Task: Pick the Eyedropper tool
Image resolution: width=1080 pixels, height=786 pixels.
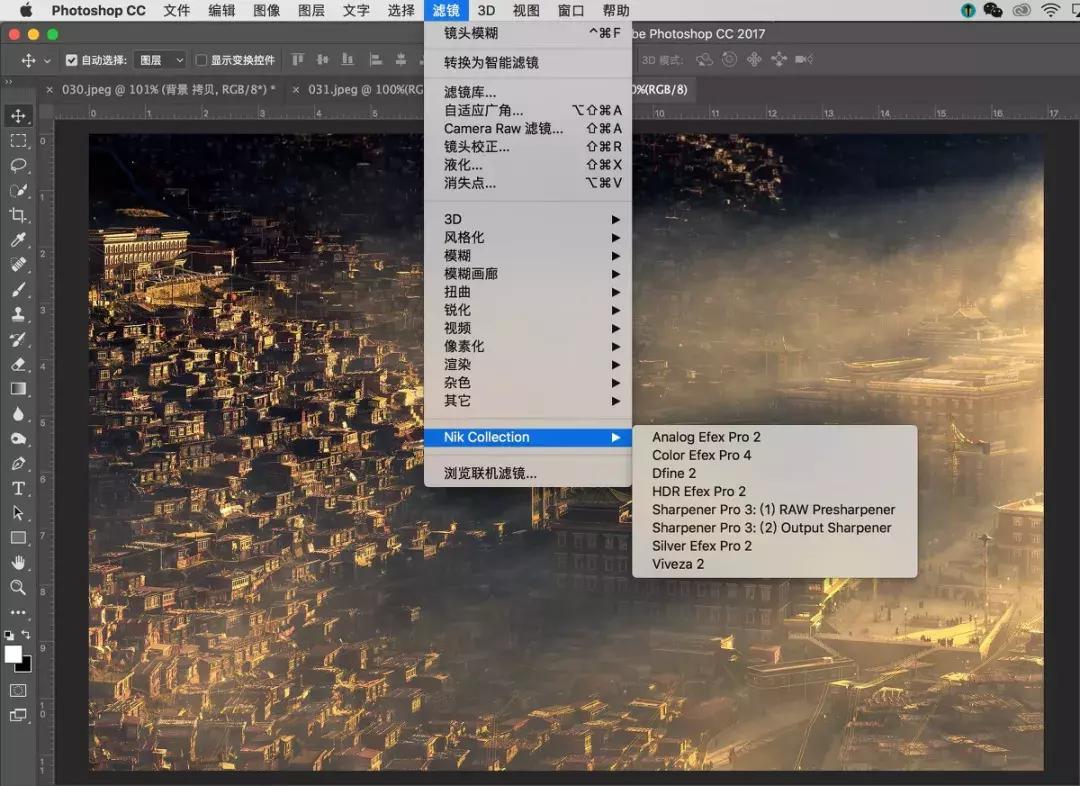Action: pyautogui.click(x=18, y=240)
